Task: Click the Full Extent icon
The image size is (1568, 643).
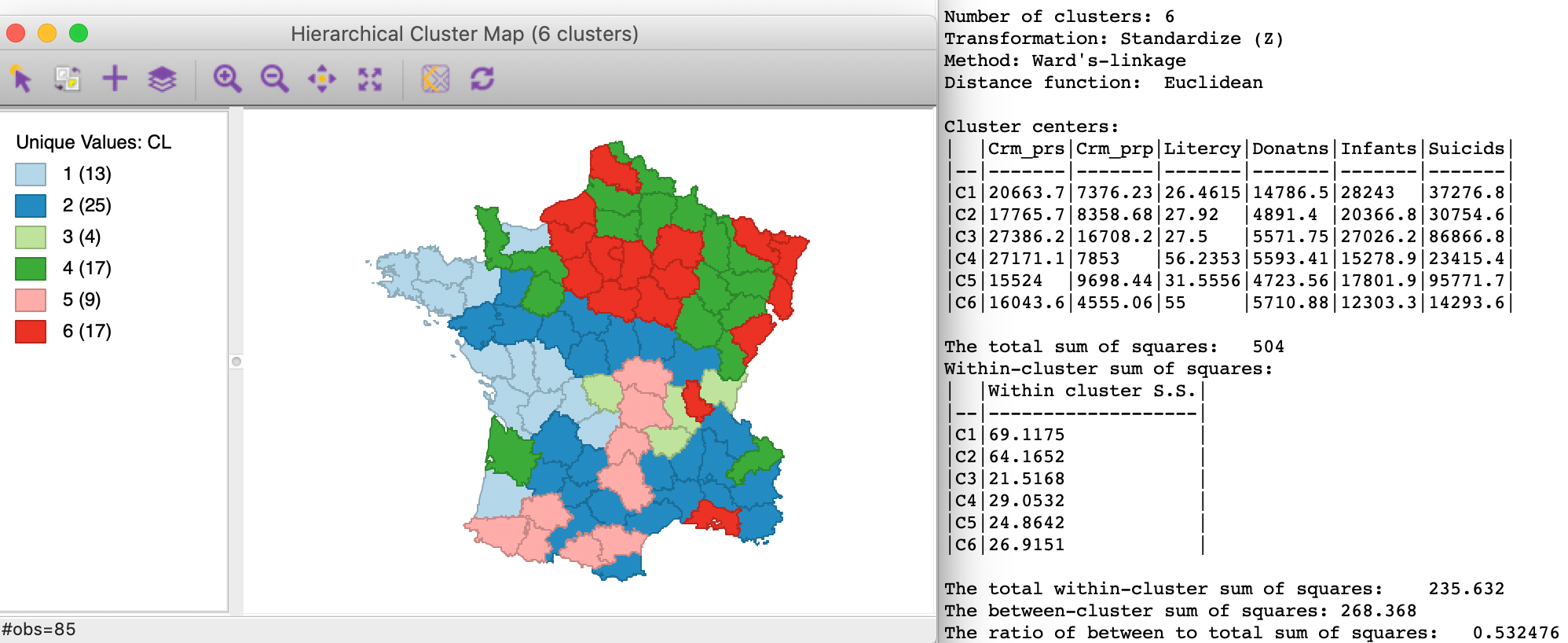Action: click(370, 79)
